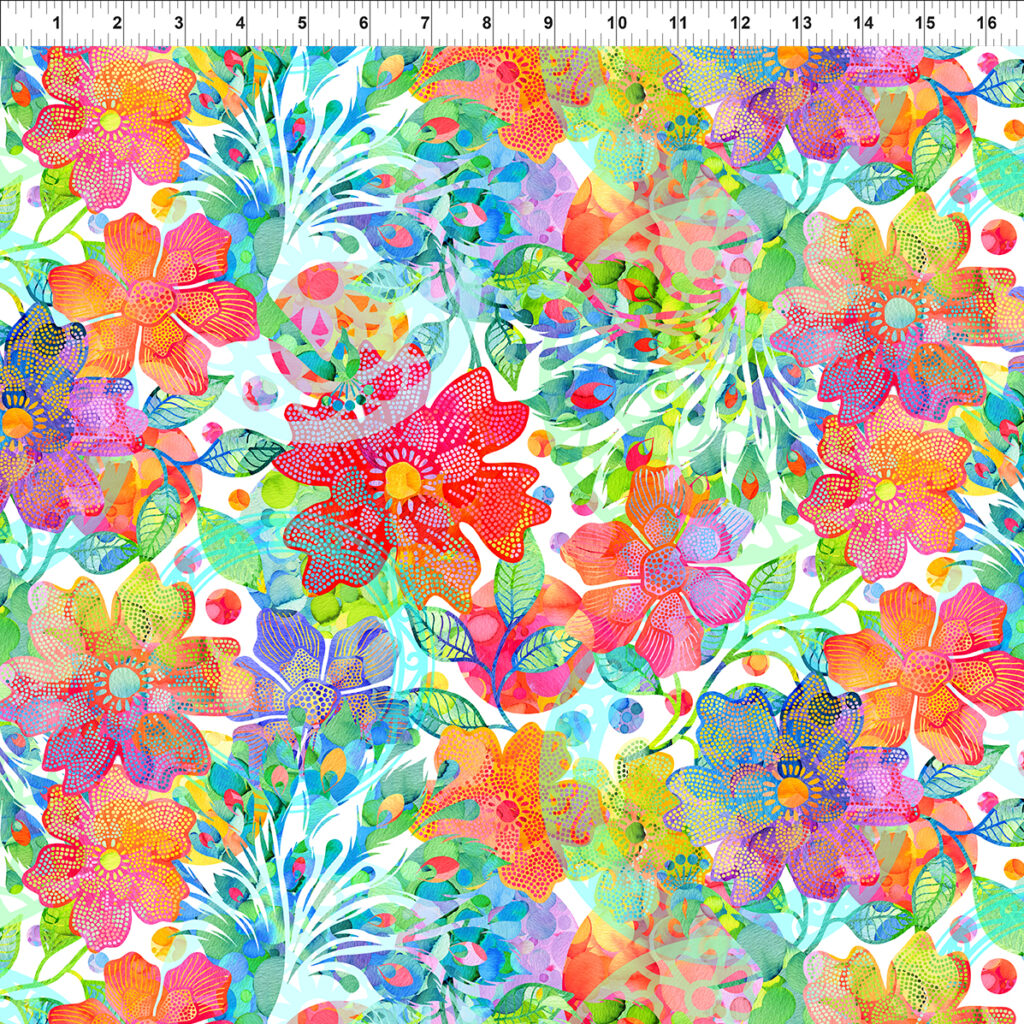Pick the "12" inch label on ruler
This screenshot has width=1024, height=1024.
click(x=740, y=23)
